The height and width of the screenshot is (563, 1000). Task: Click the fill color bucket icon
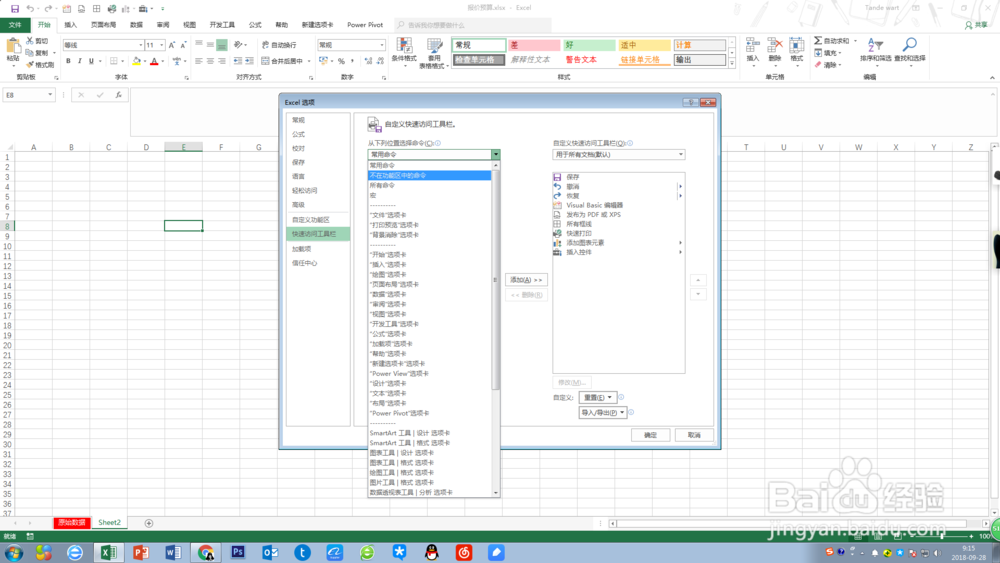tap(136, 61)
